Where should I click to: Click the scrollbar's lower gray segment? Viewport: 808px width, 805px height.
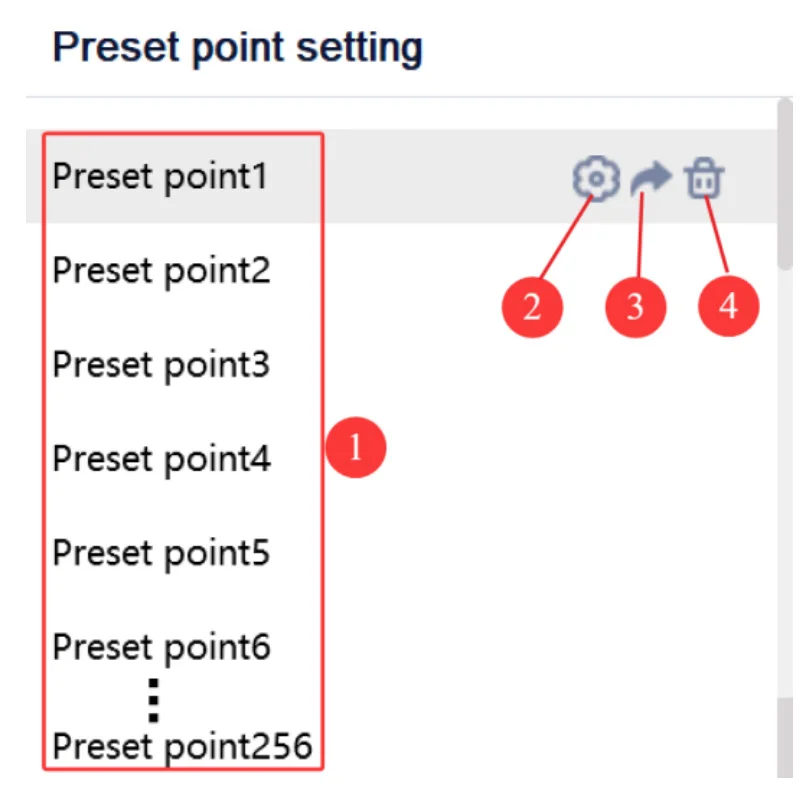[785, 738]
